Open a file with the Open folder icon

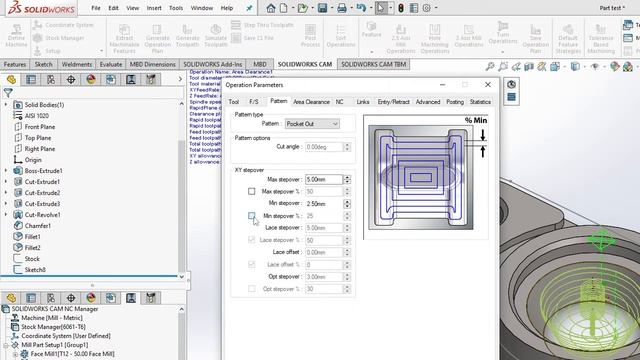302,8
